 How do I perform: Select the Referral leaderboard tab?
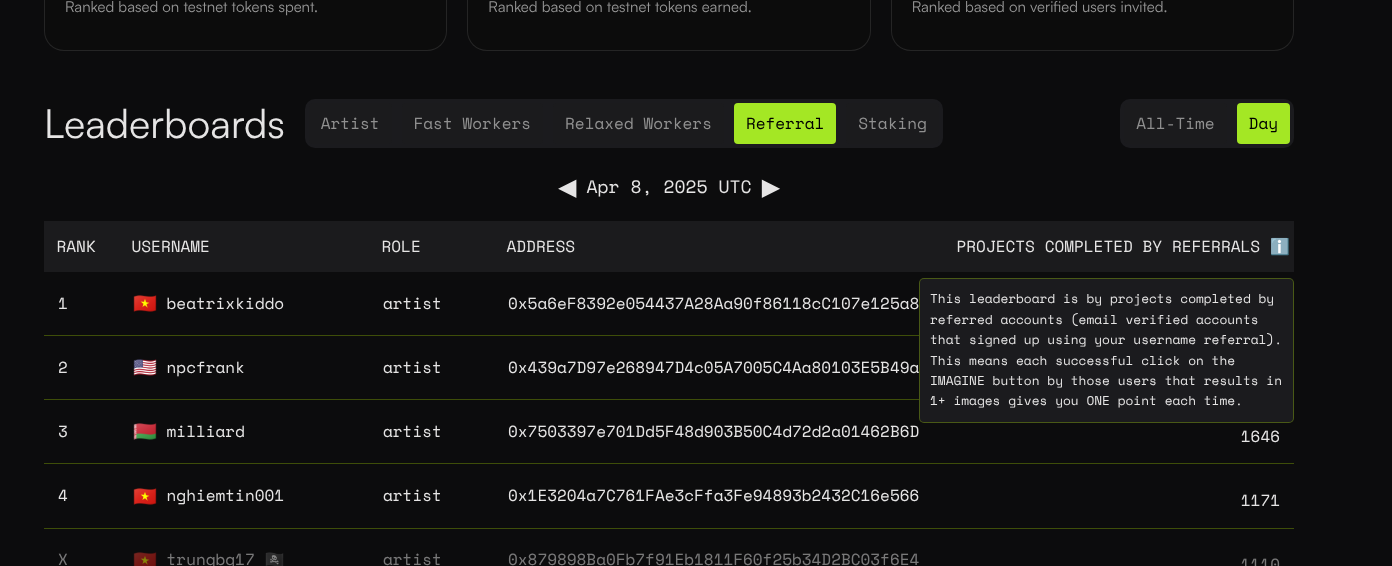click(x=785, y=124)
